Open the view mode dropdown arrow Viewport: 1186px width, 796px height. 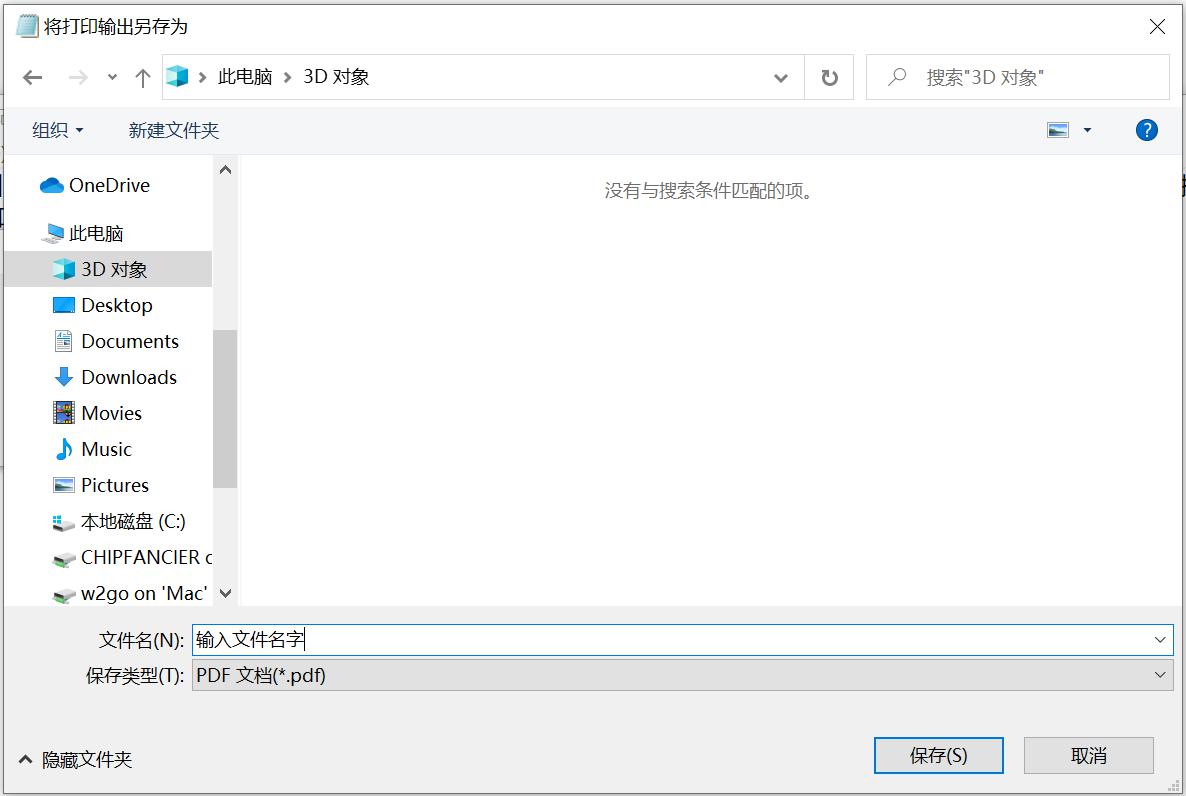[1087, 129]
